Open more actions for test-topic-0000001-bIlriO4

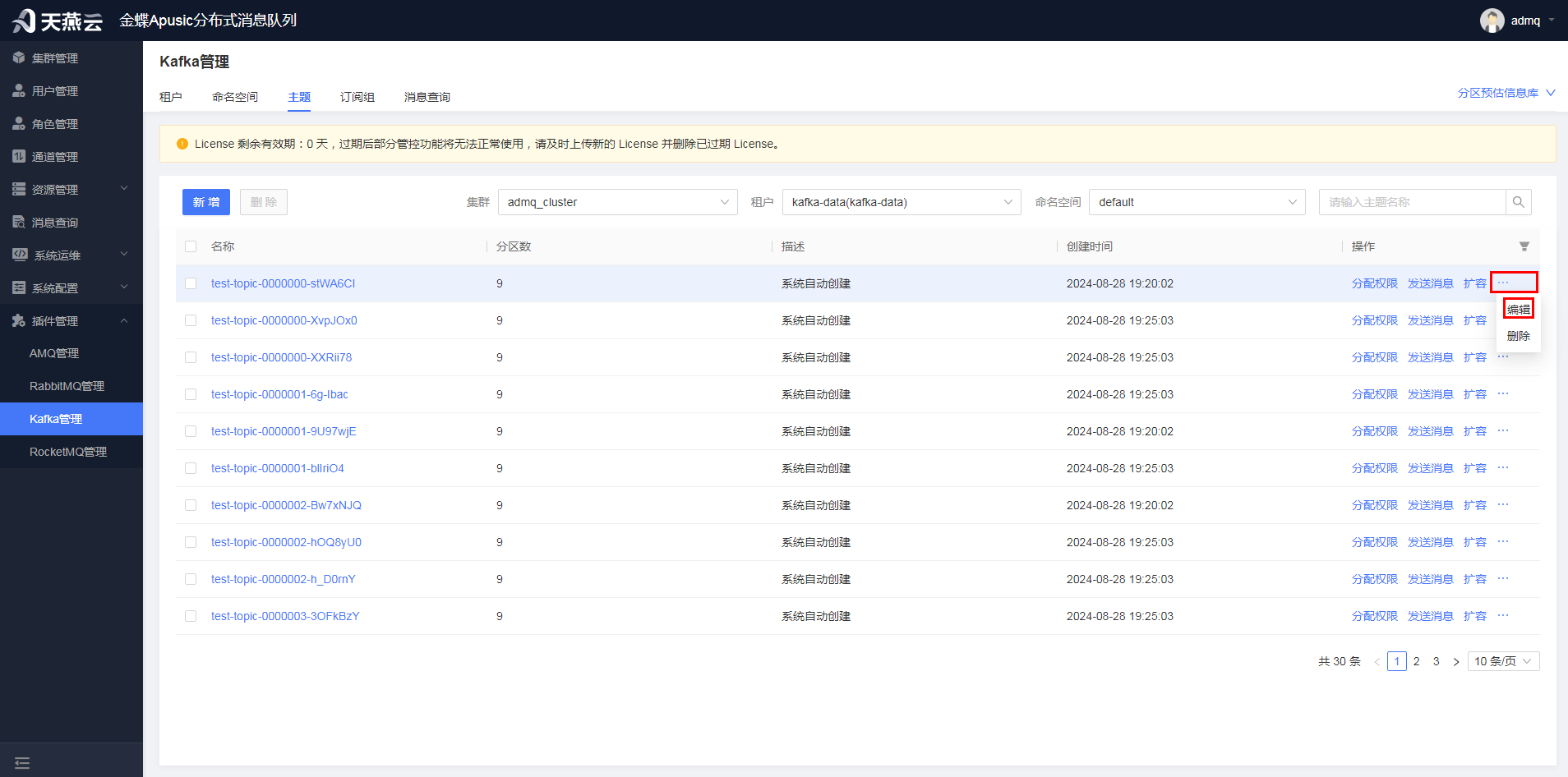click(1503, 468)
